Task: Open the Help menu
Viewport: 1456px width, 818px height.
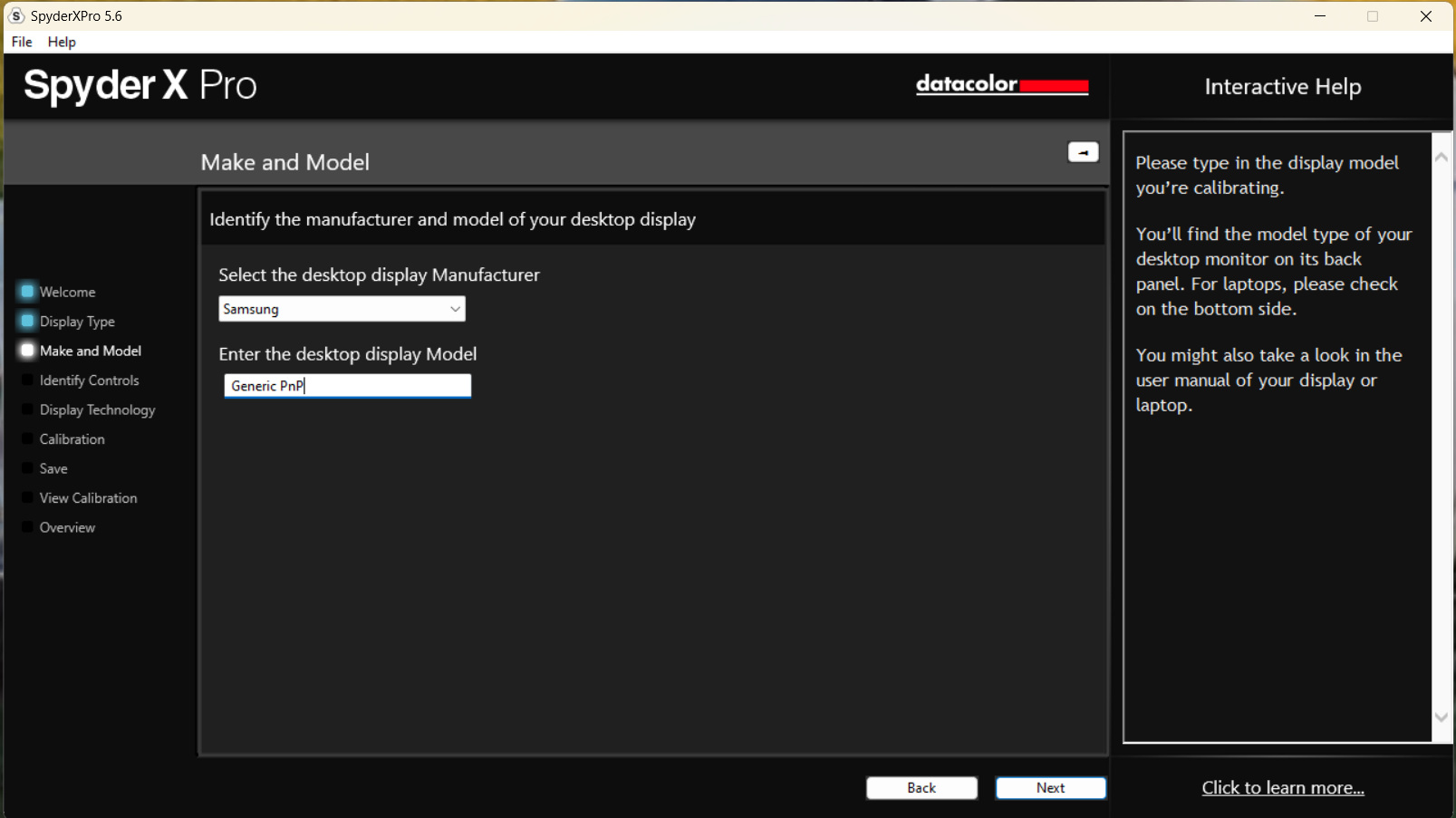Action: click(x=62, y=42)
